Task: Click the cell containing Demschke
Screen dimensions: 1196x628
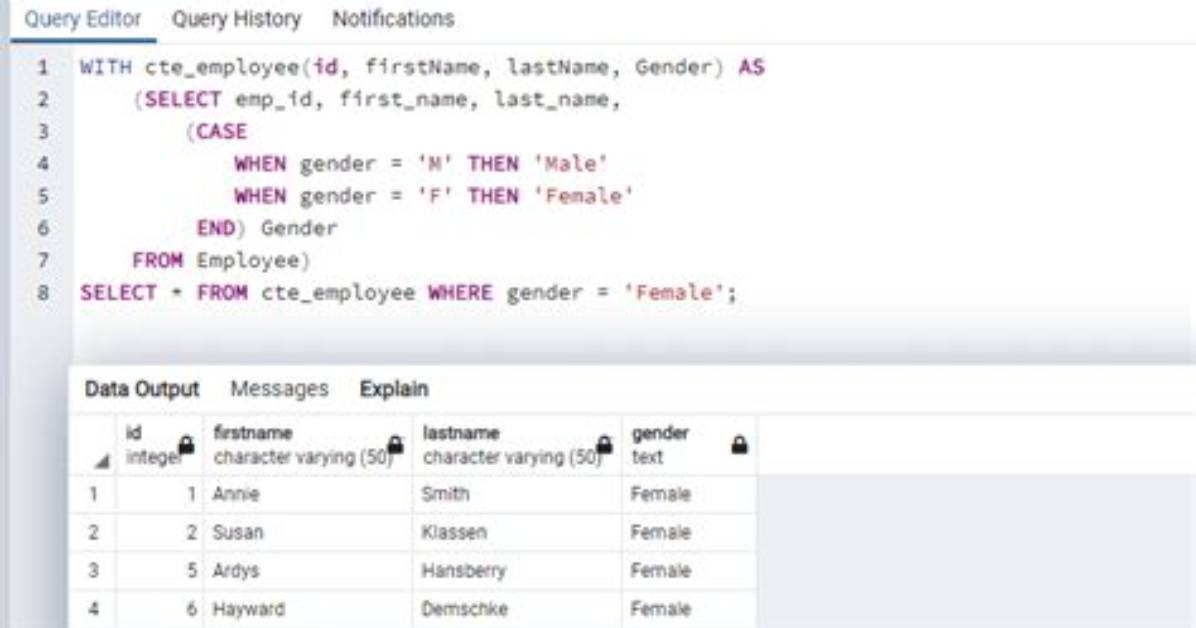Action: tap(517, 609)
